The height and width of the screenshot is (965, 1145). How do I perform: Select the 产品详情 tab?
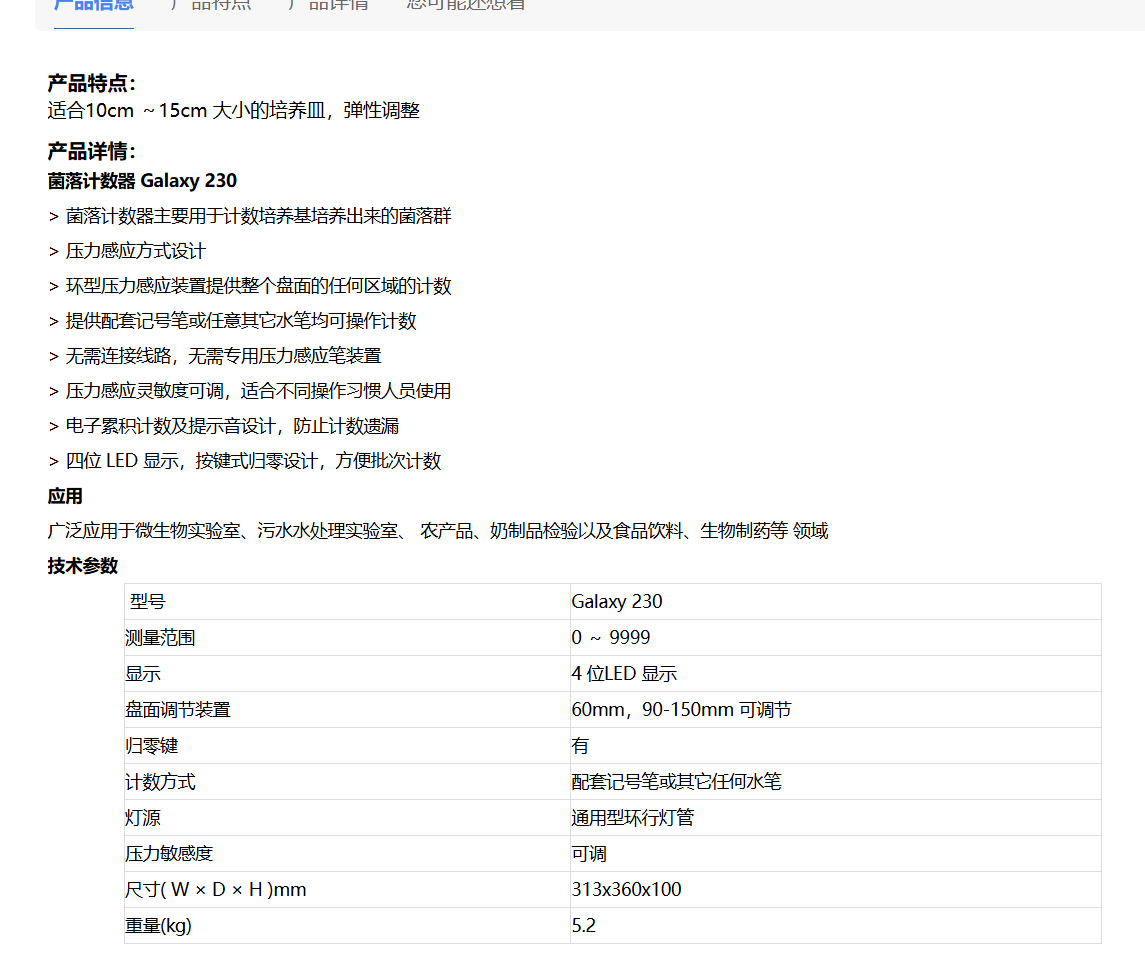click(328, 5)
